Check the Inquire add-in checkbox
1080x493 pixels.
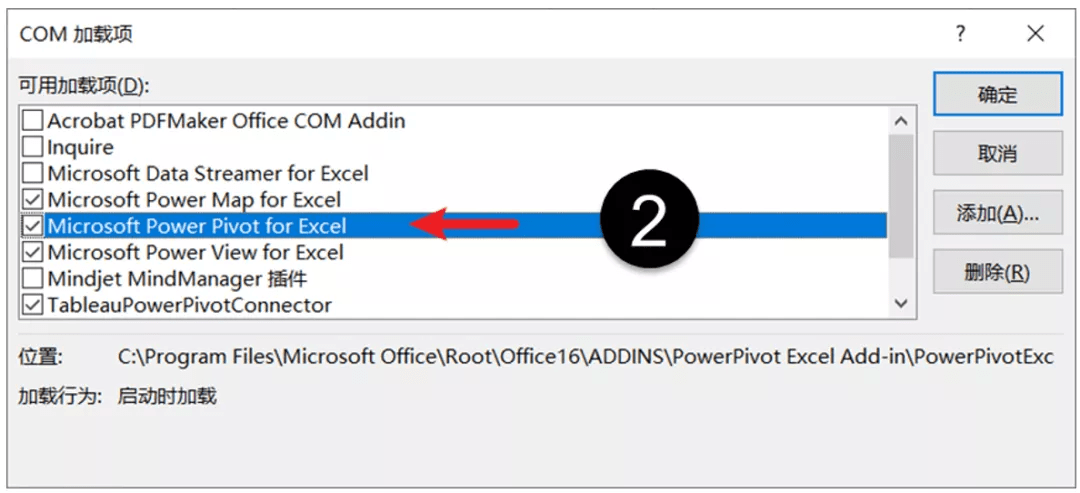[33, 147]
